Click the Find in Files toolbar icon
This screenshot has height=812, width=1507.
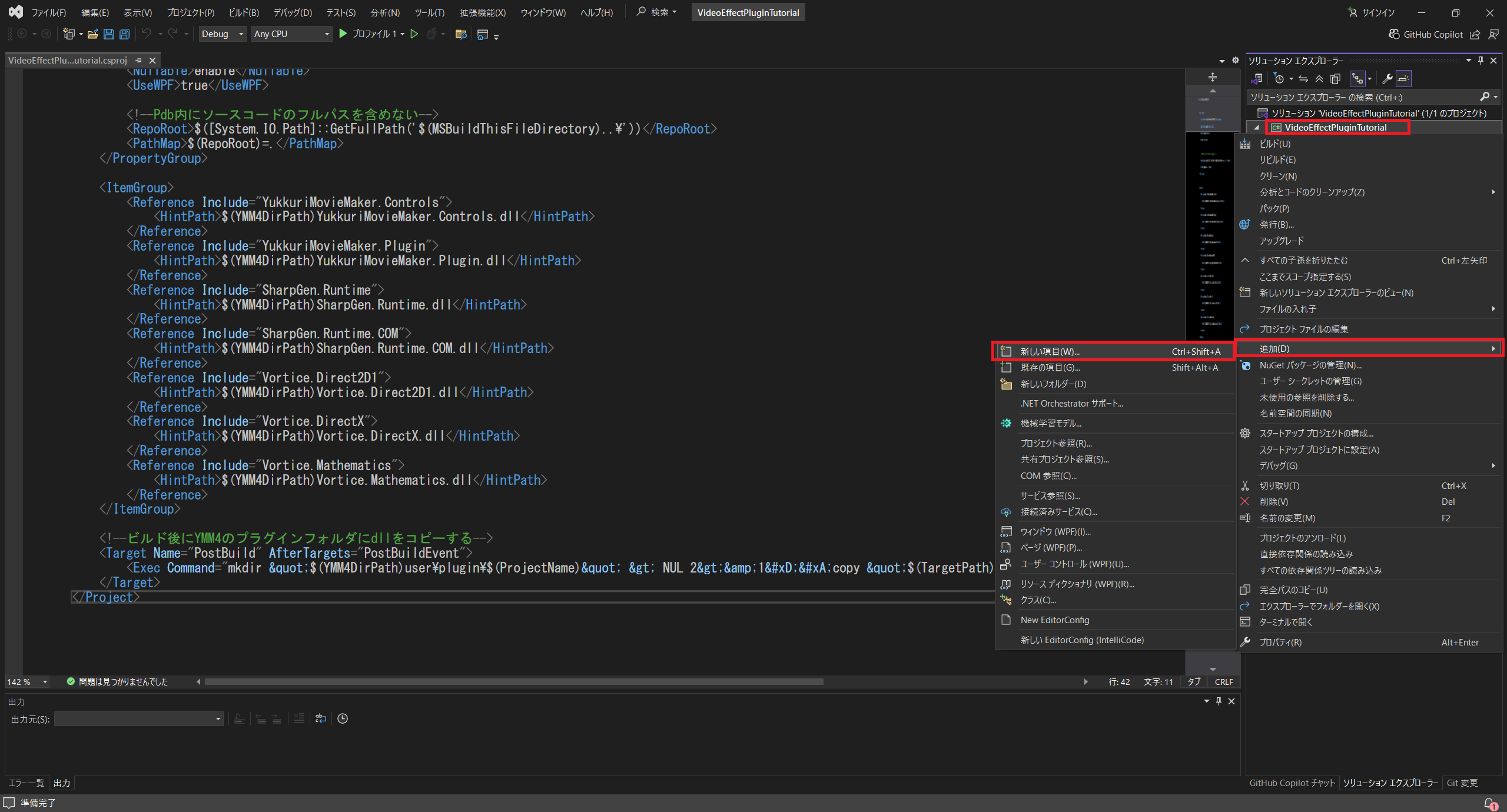tap(461, 34)
